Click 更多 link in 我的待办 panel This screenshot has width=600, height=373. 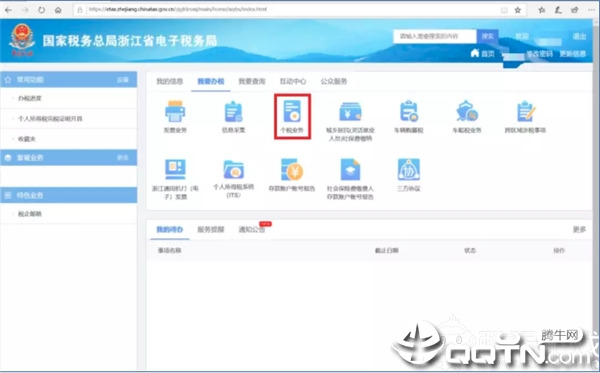click(579, 230)
